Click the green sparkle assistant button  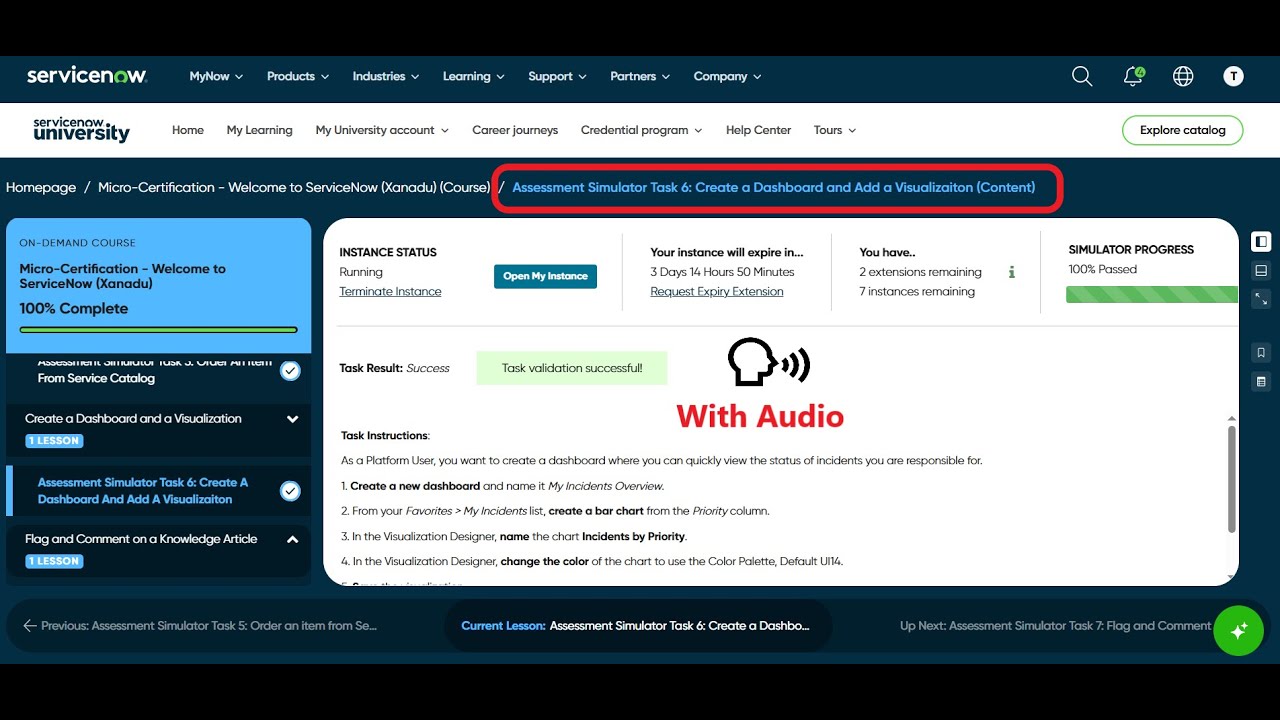1238,631
